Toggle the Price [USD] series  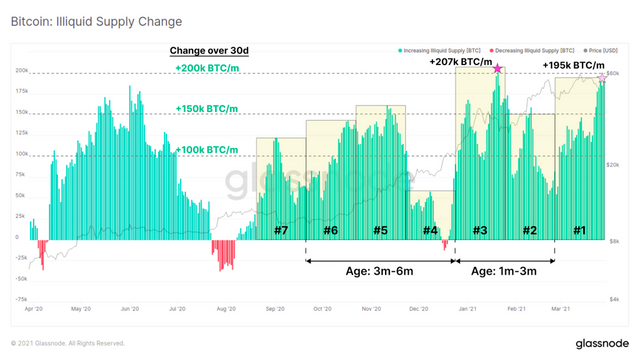click(600, 51)
